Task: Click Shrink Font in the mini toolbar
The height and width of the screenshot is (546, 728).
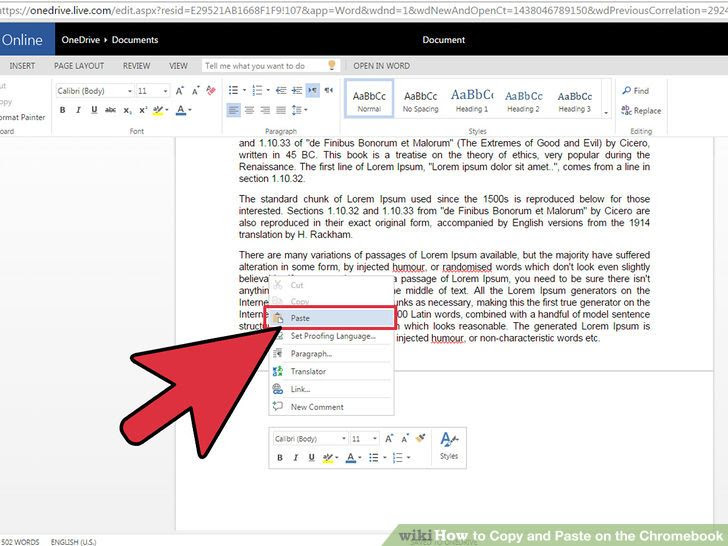Action: [405, 438]
